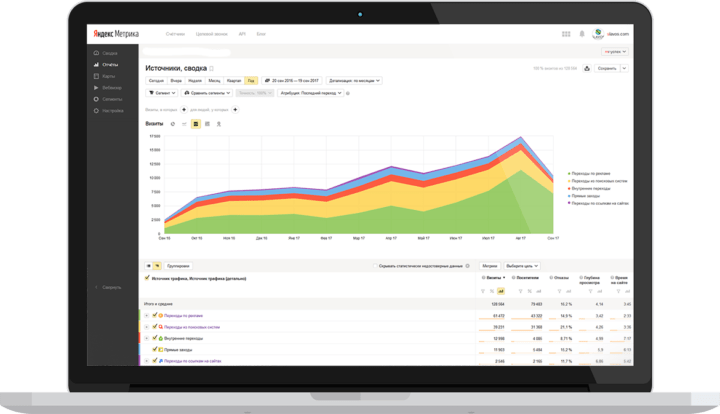The height and width of the screenshot is (414, 720).
Task: Select the Квартал period tab
Action: pyautogui.click(x=234, y=81)
